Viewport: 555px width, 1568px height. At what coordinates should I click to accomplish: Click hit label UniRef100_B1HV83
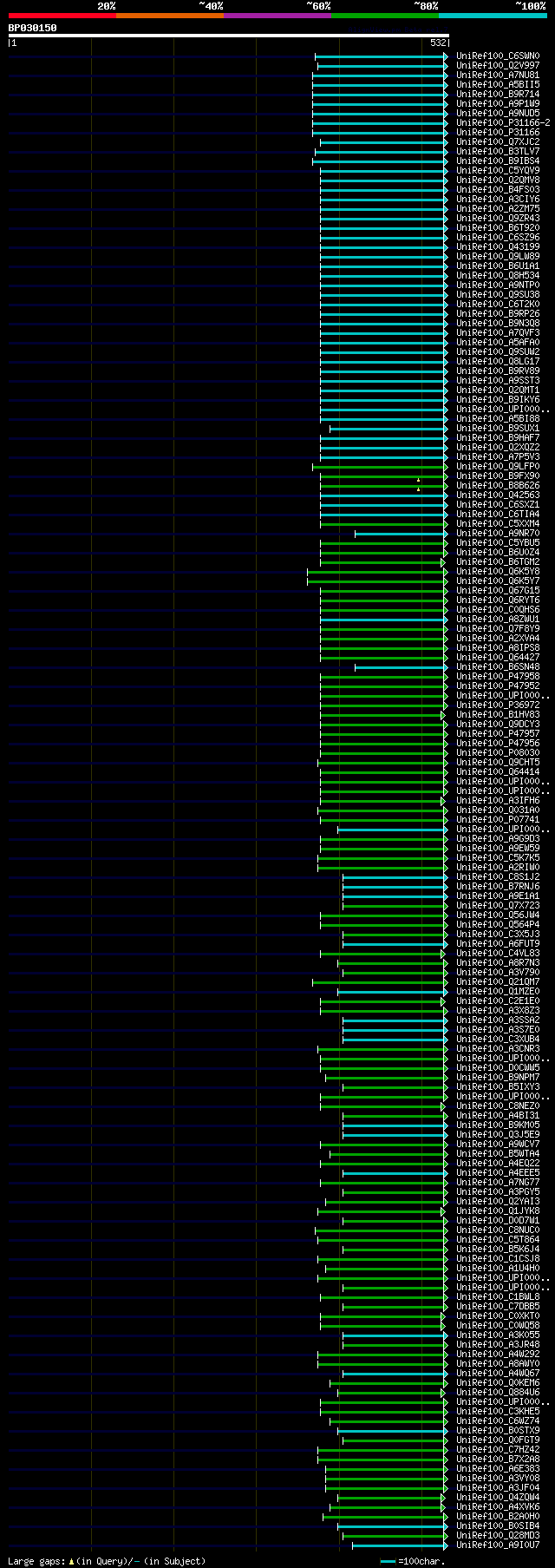(498, 715)
